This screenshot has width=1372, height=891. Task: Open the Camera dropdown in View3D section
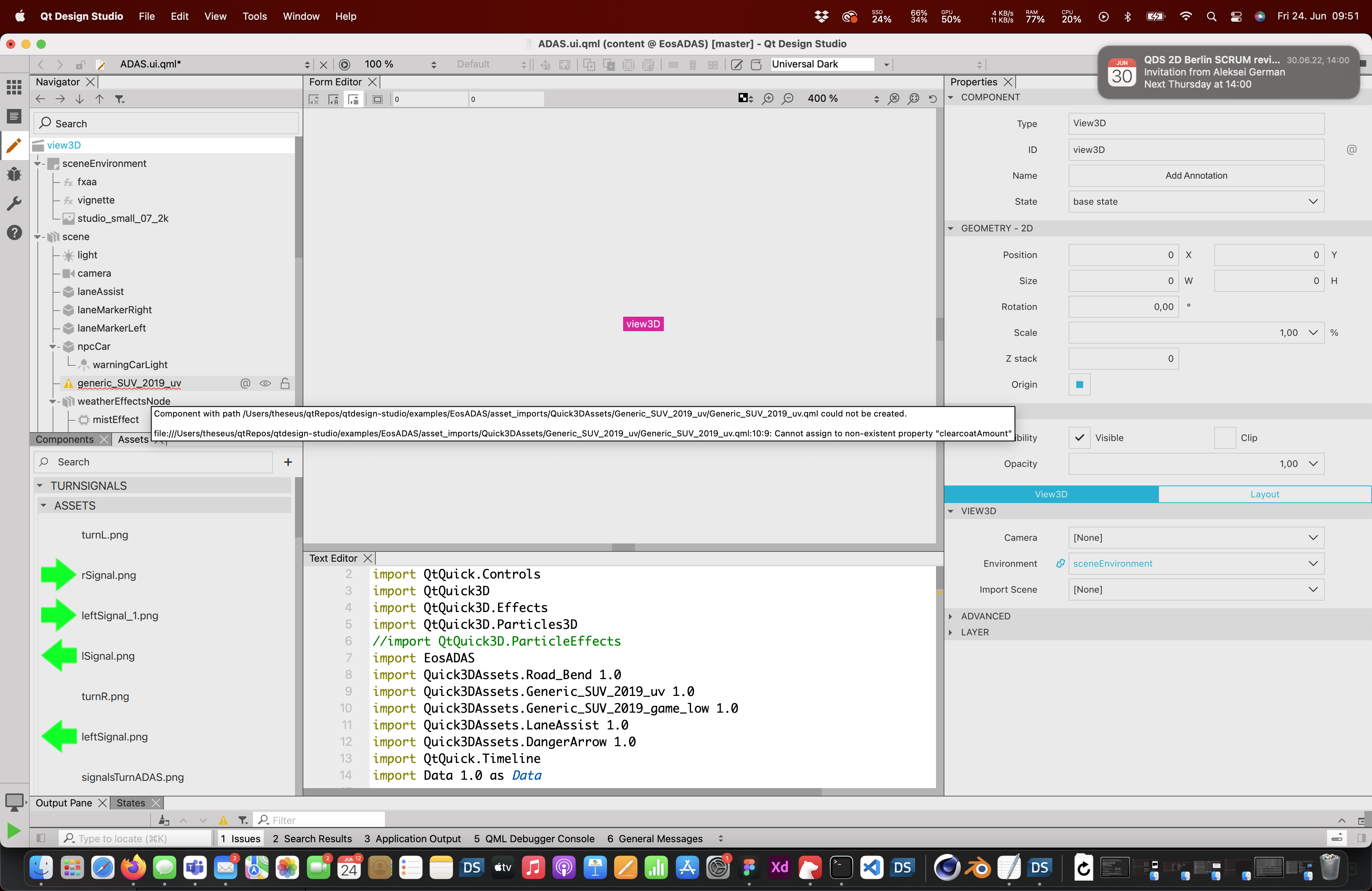(x=1196, y=537)
